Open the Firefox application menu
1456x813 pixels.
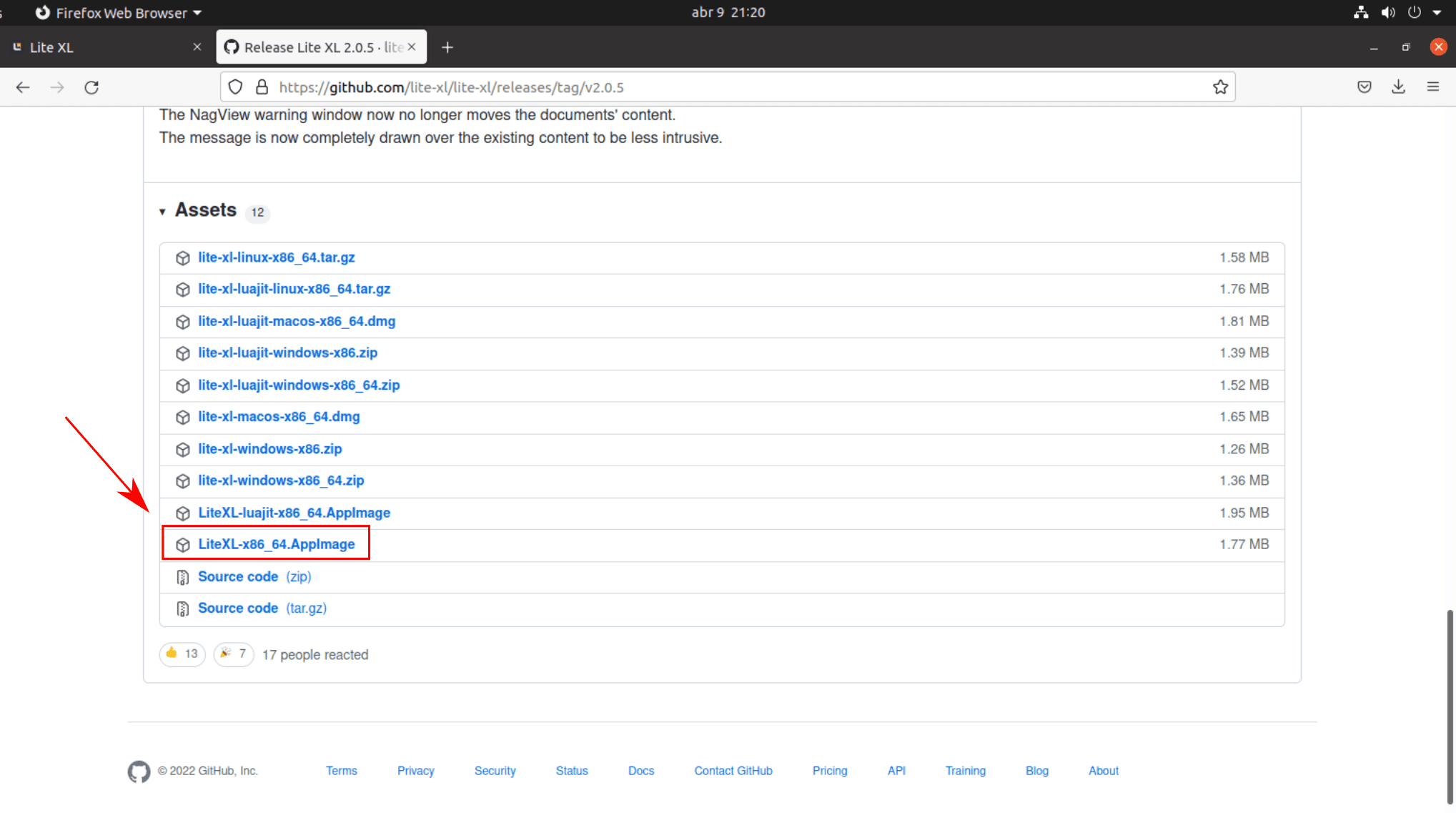[1432, 87]
